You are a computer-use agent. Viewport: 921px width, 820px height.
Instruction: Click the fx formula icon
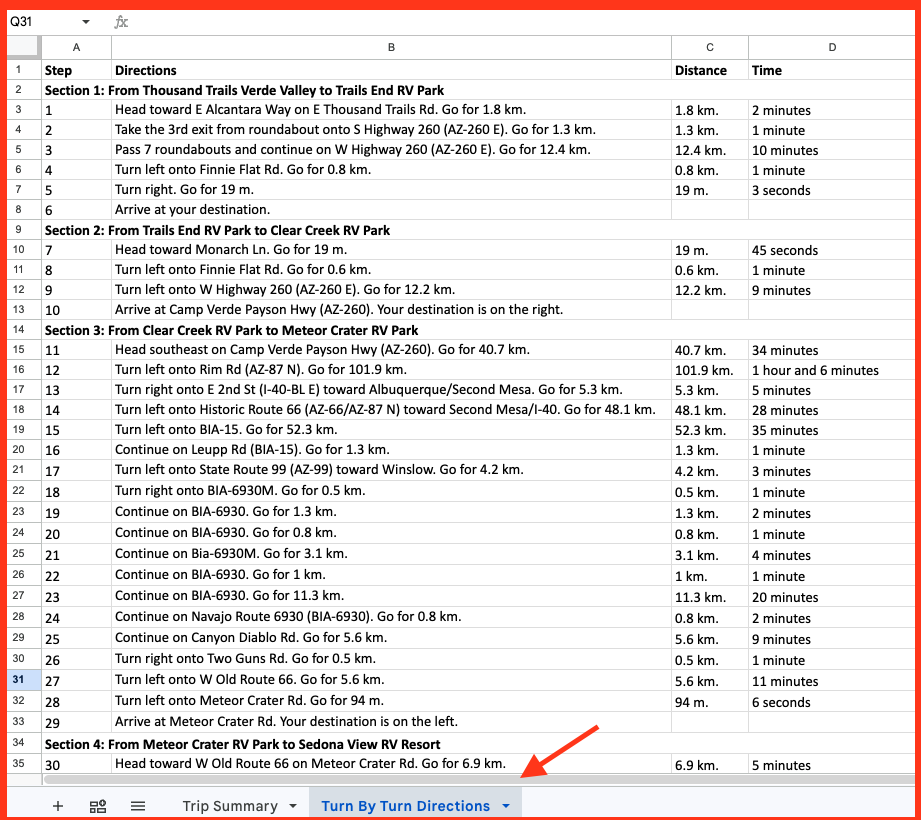tap(121, 22)
